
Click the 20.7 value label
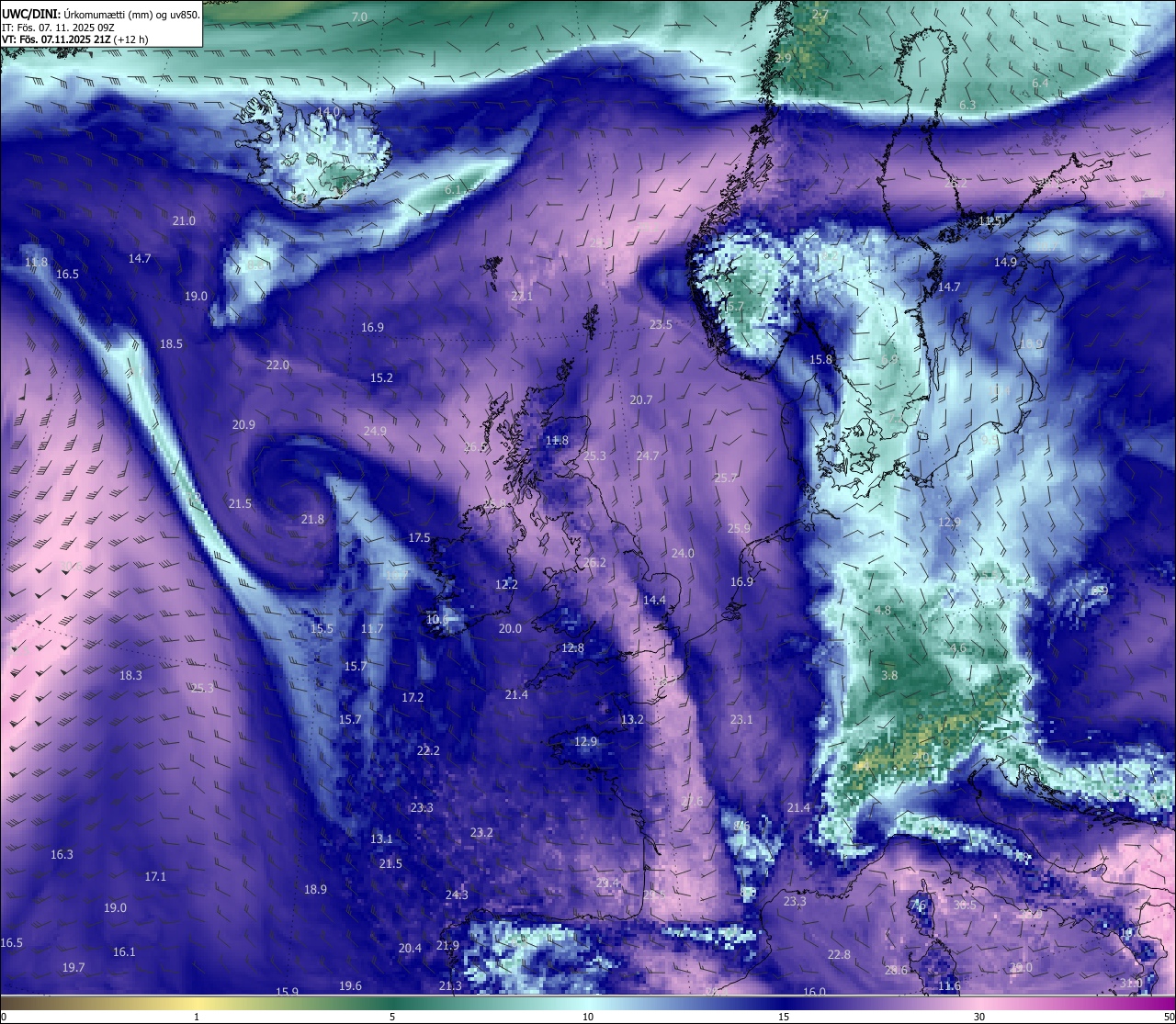point(641,400)
